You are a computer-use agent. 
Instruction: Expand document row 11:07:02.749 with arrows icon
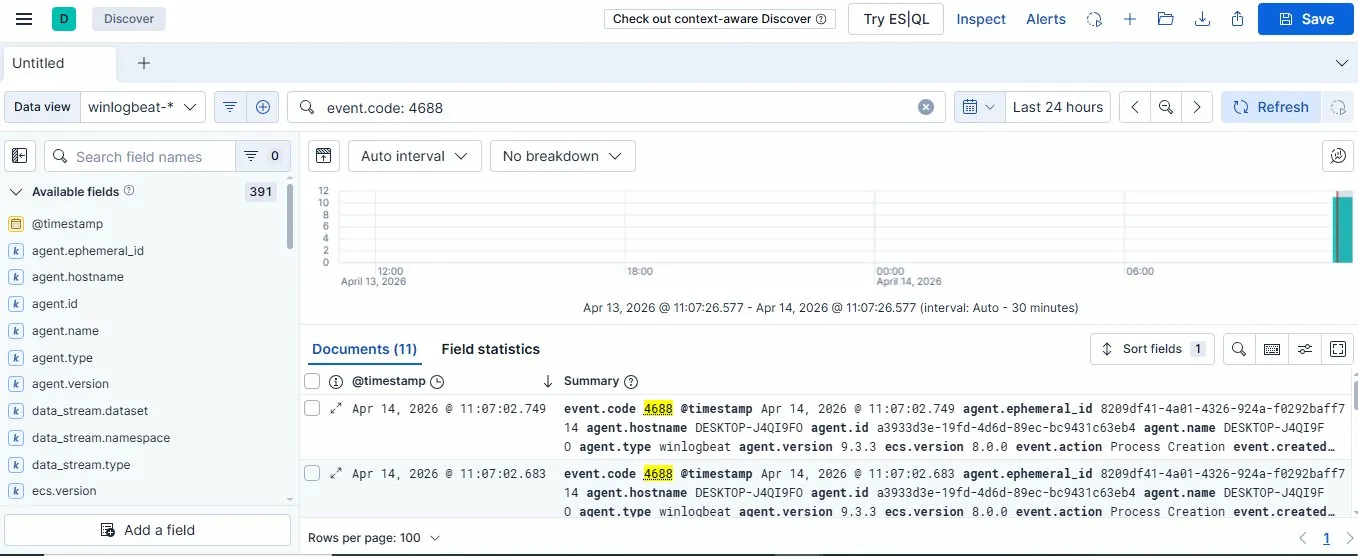pos(336,408)
